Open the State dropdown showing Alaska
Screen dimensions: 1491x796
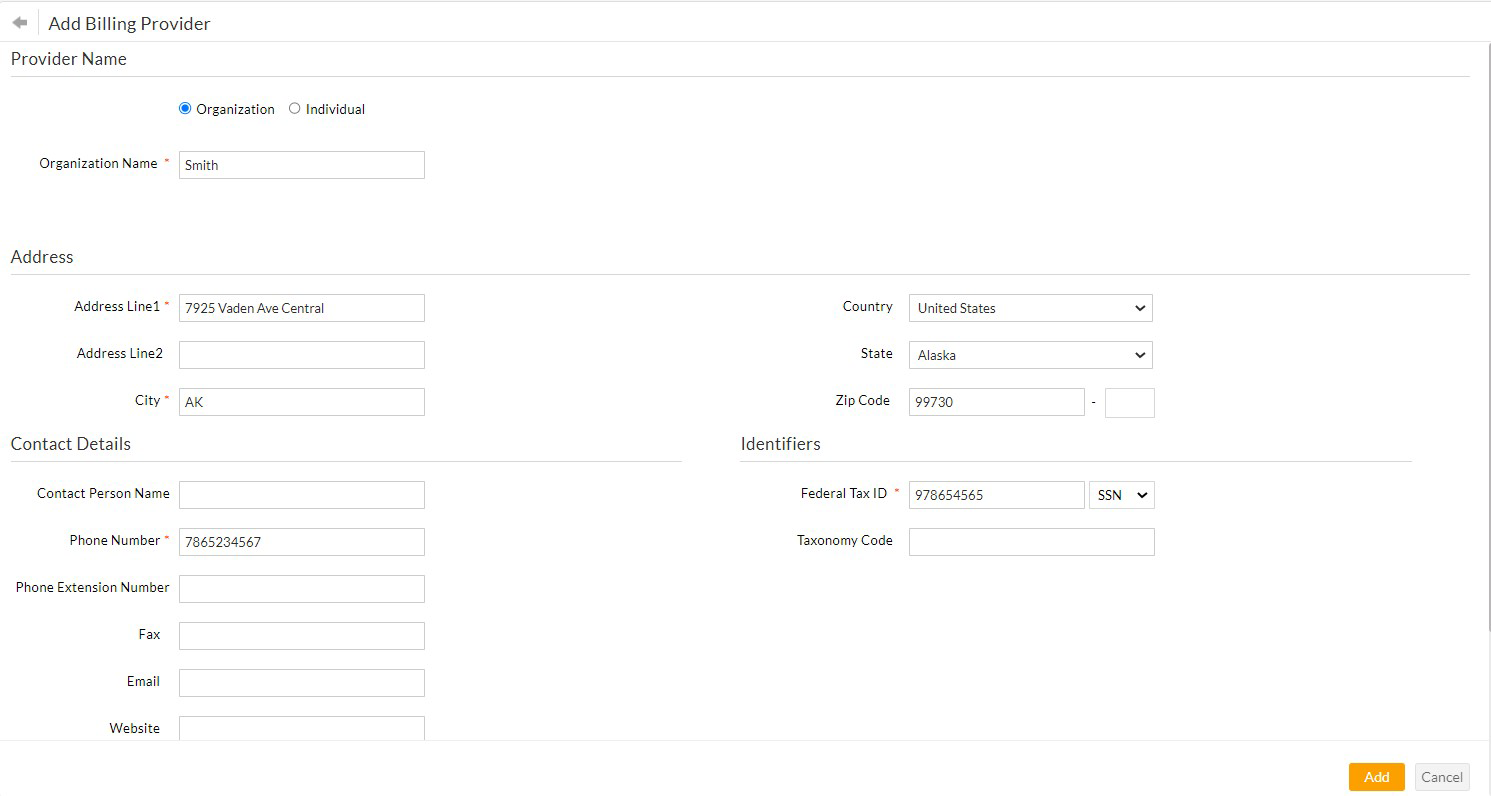tap(1030, 354)
